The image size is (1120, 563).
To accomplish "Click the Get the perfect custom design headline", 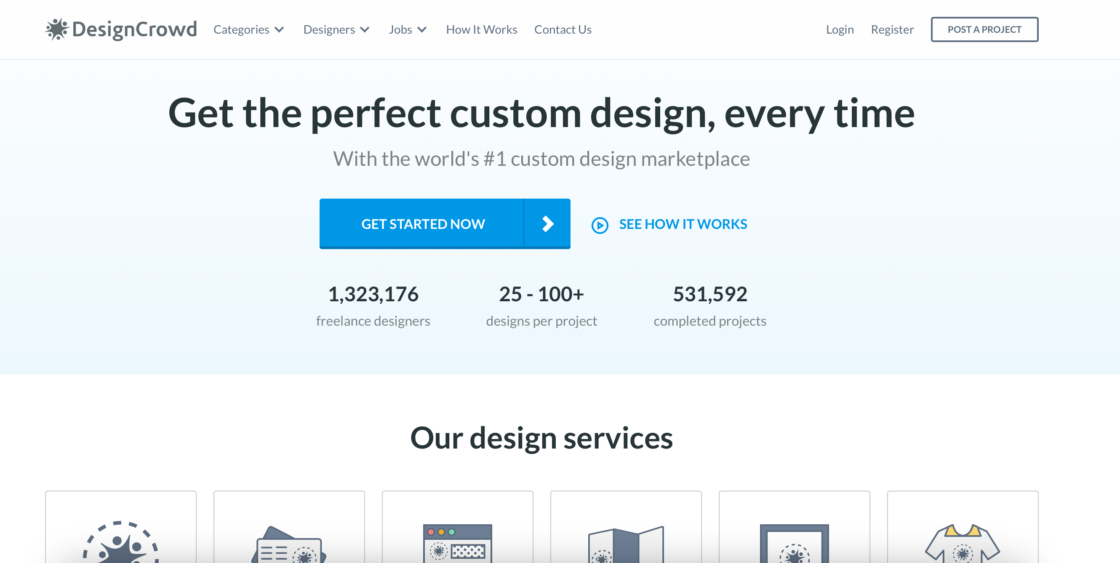I will pyautogui.click(x=541, y=113).
